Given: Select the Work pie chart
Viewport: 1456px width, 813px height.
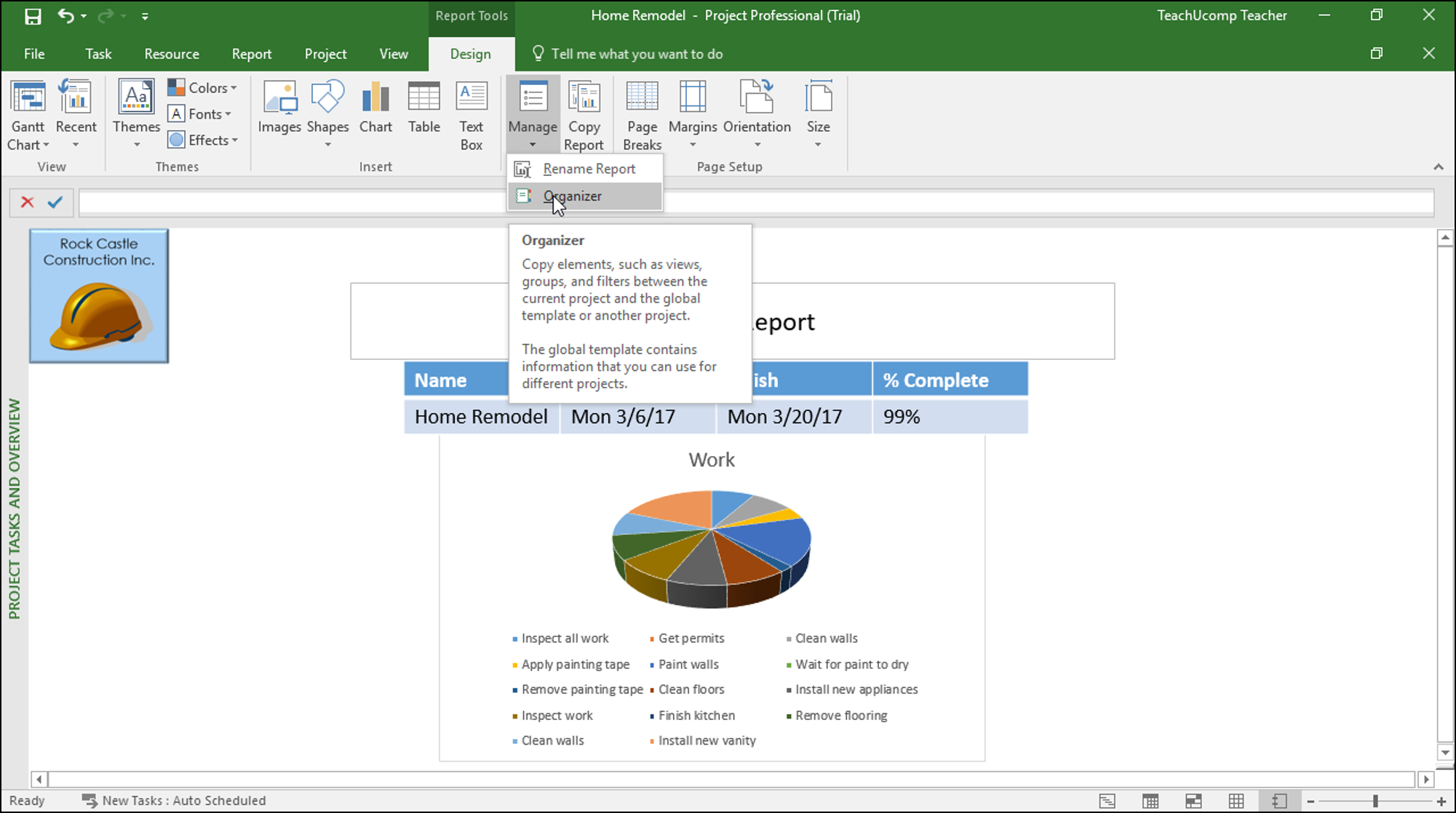Looking at the screenshot, I should tap(712, 549).
